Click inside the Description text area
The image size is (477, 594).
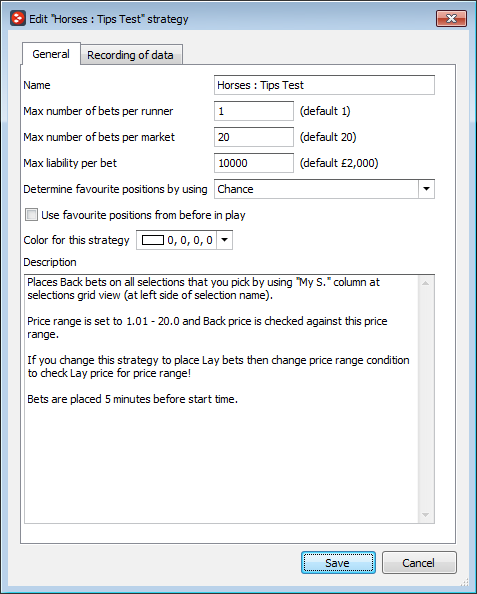[222, 399]
